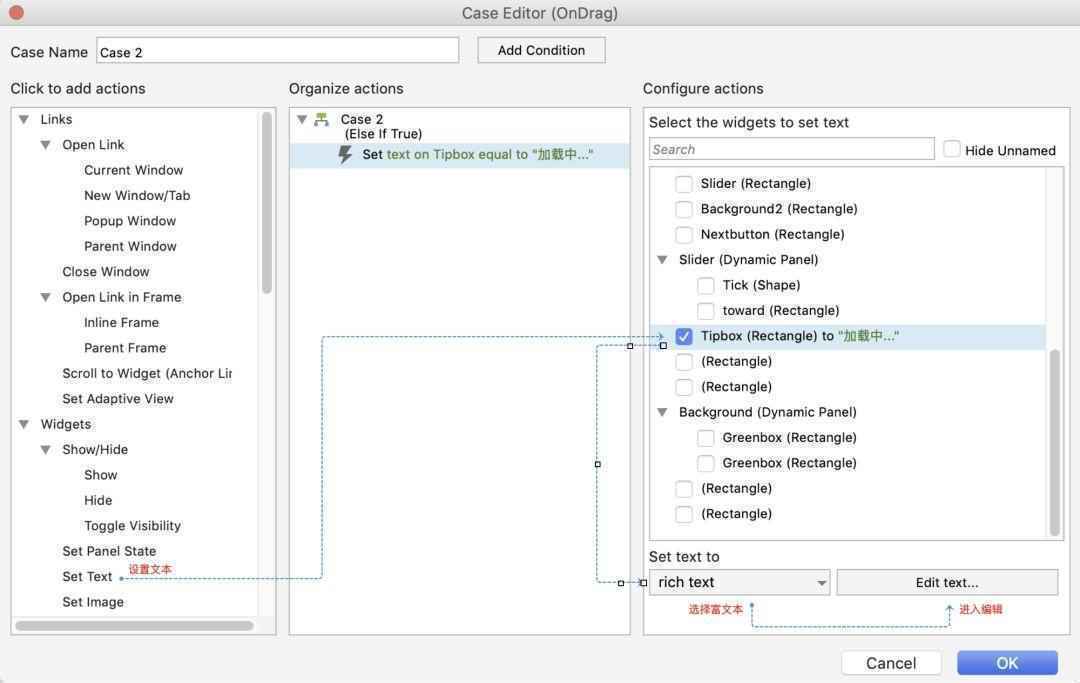Click the actions list horizontal scrollbar
The height and width of the screenshot is (683, 1080).
point(134,626)
